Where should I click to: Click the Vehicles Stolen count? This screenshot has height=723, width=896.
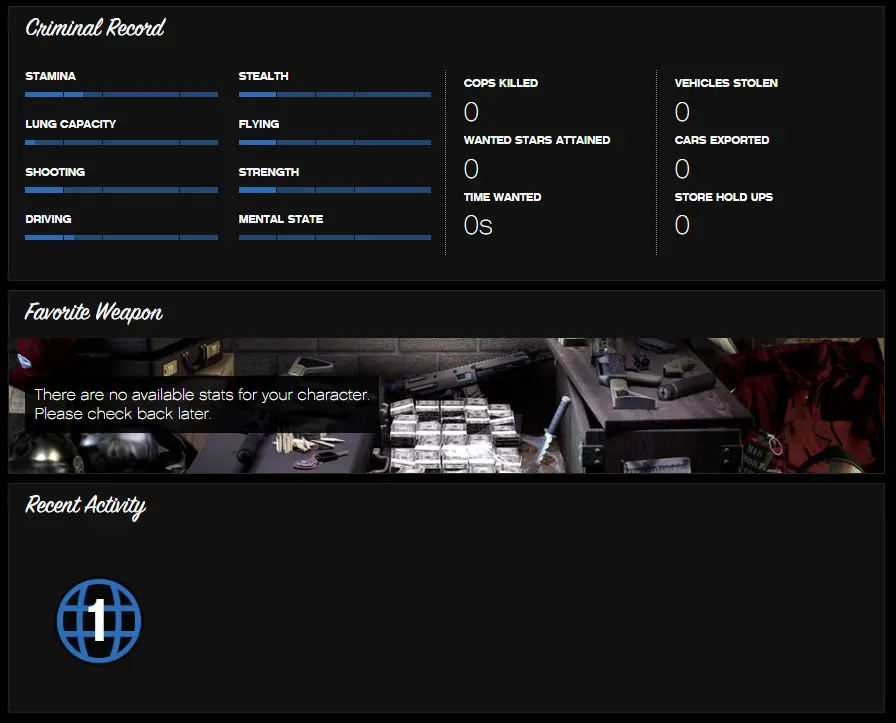682,111
